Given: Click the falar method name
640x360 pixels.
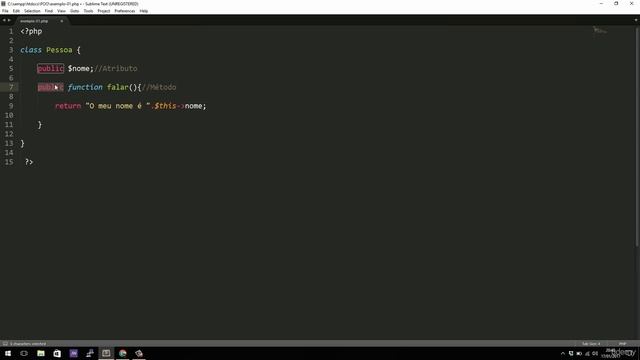Looking at the screenshot, I should coord(118,87).
